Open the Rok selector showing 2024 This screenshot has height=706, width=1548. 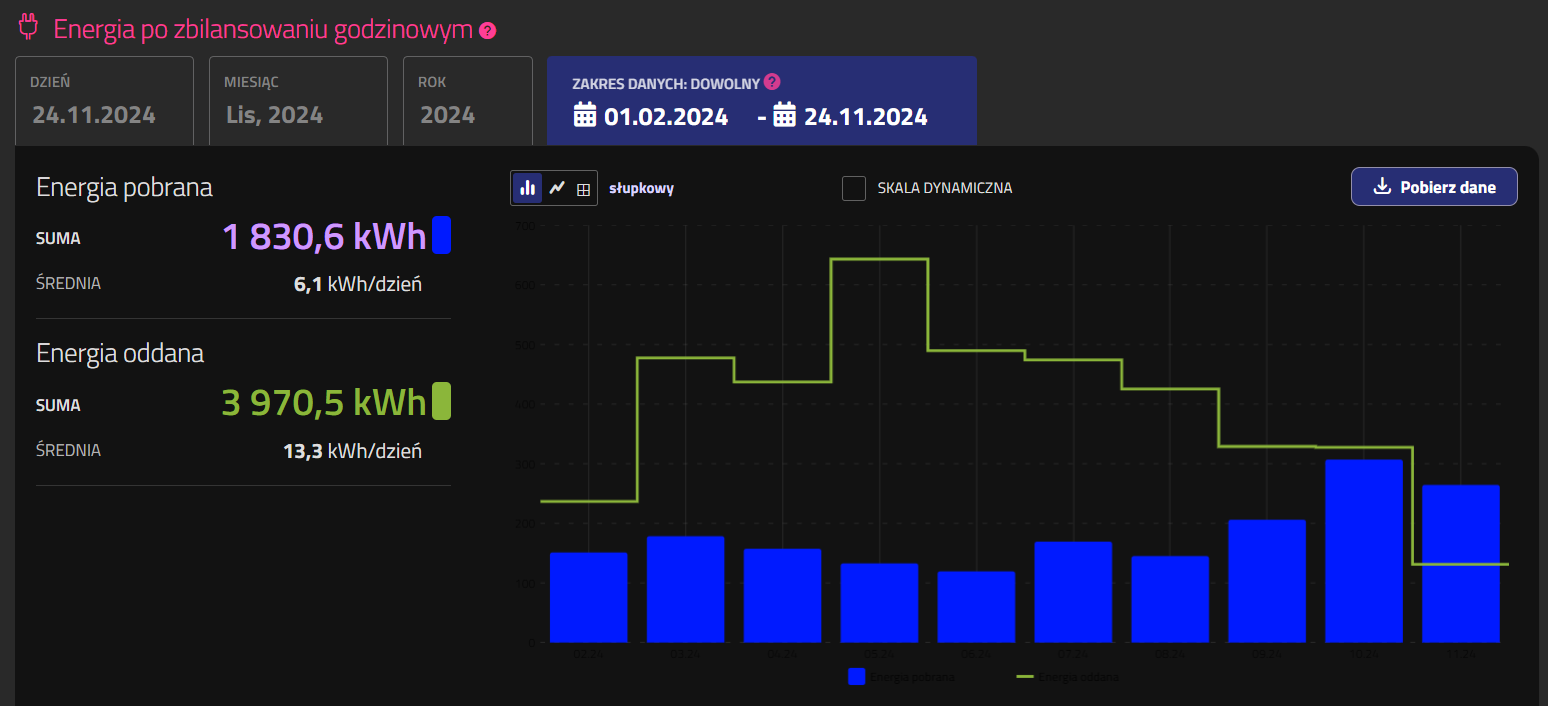467,100
